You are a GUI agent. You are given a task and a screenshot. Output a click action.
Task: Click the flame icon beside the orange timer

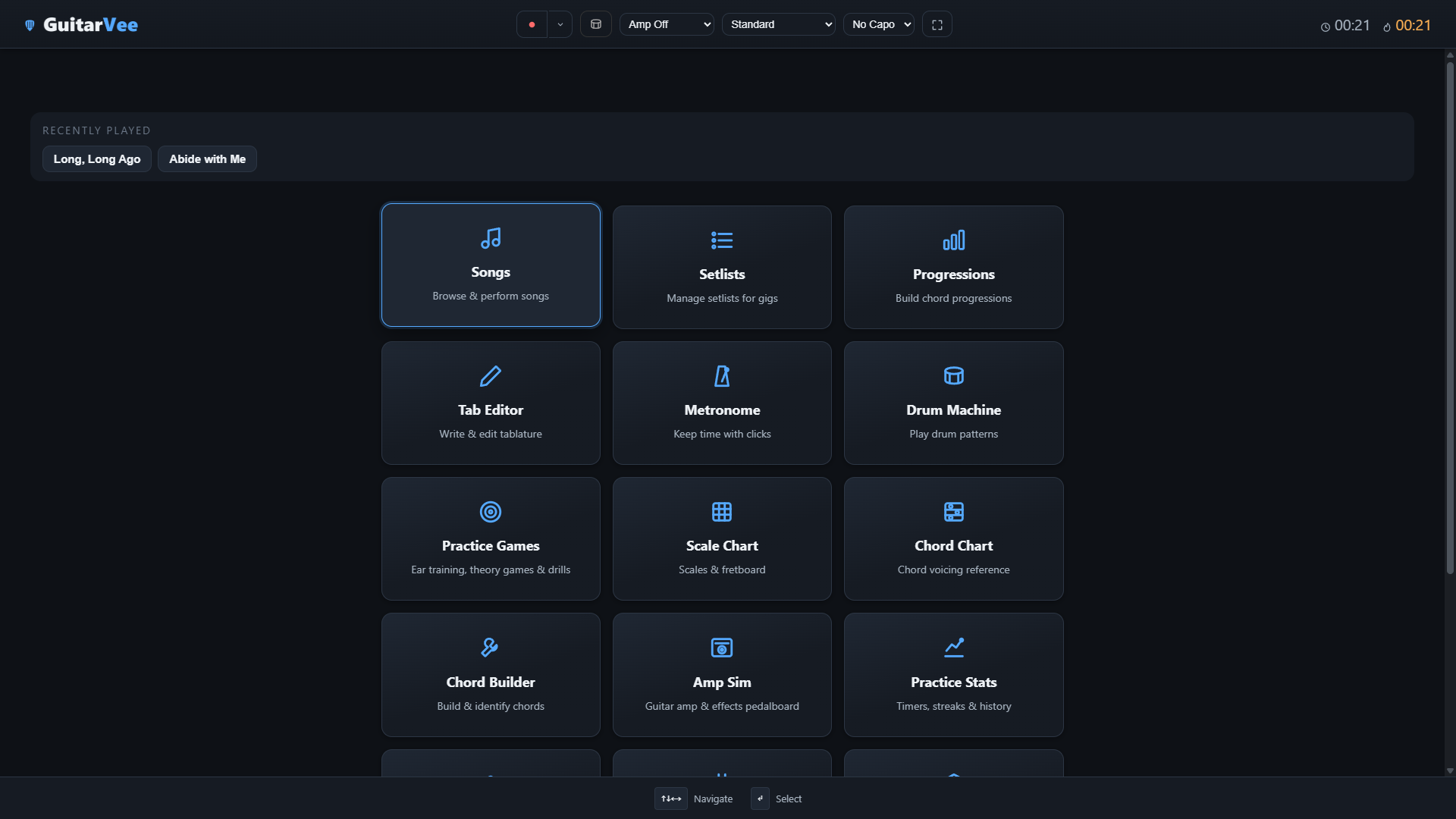click(x=1387, y=27)
